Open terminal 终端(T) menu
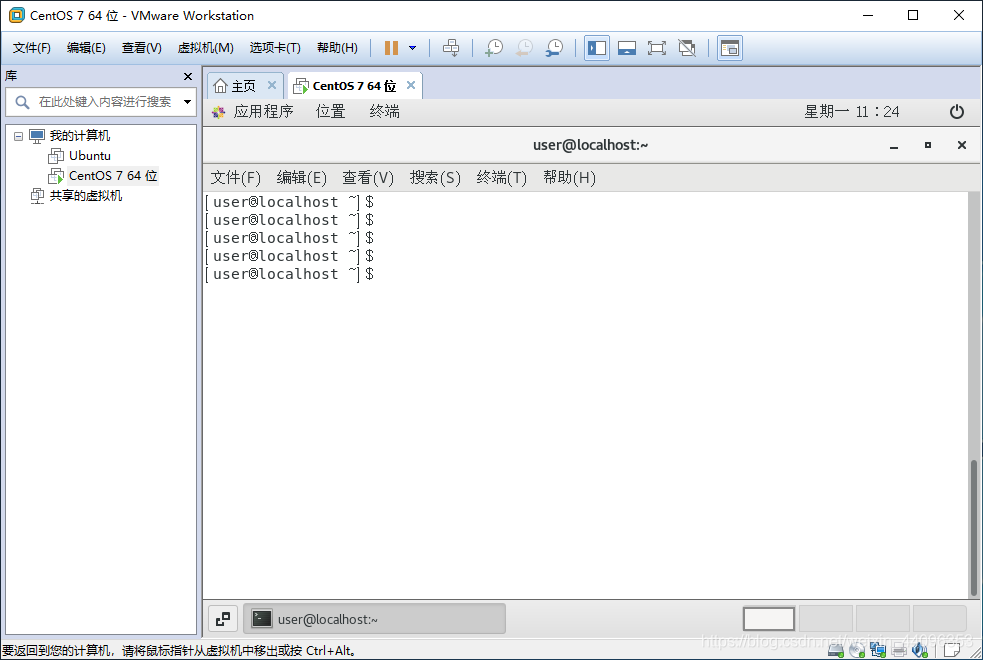 [x=502, y=178]
